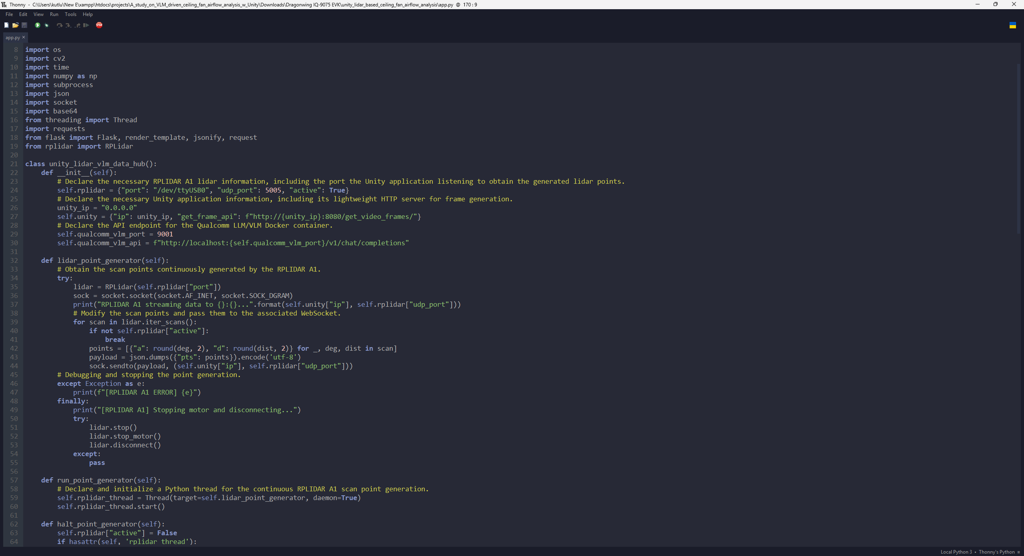Image resolution: width=1024 pixels, height=556 pixels.
Task: Click 'def halt_point_generator(self):' definition
Action: (x=103, y=524)
